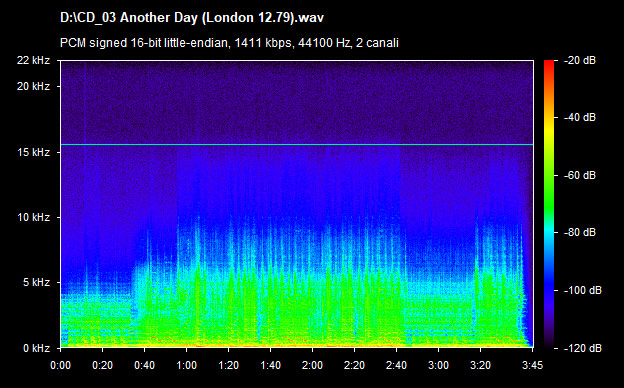The height and width of the screenshot is (388, 624).
Task: Click the 2:00 time axis marker
Action: pyautogui.click(x=312, y=365)
